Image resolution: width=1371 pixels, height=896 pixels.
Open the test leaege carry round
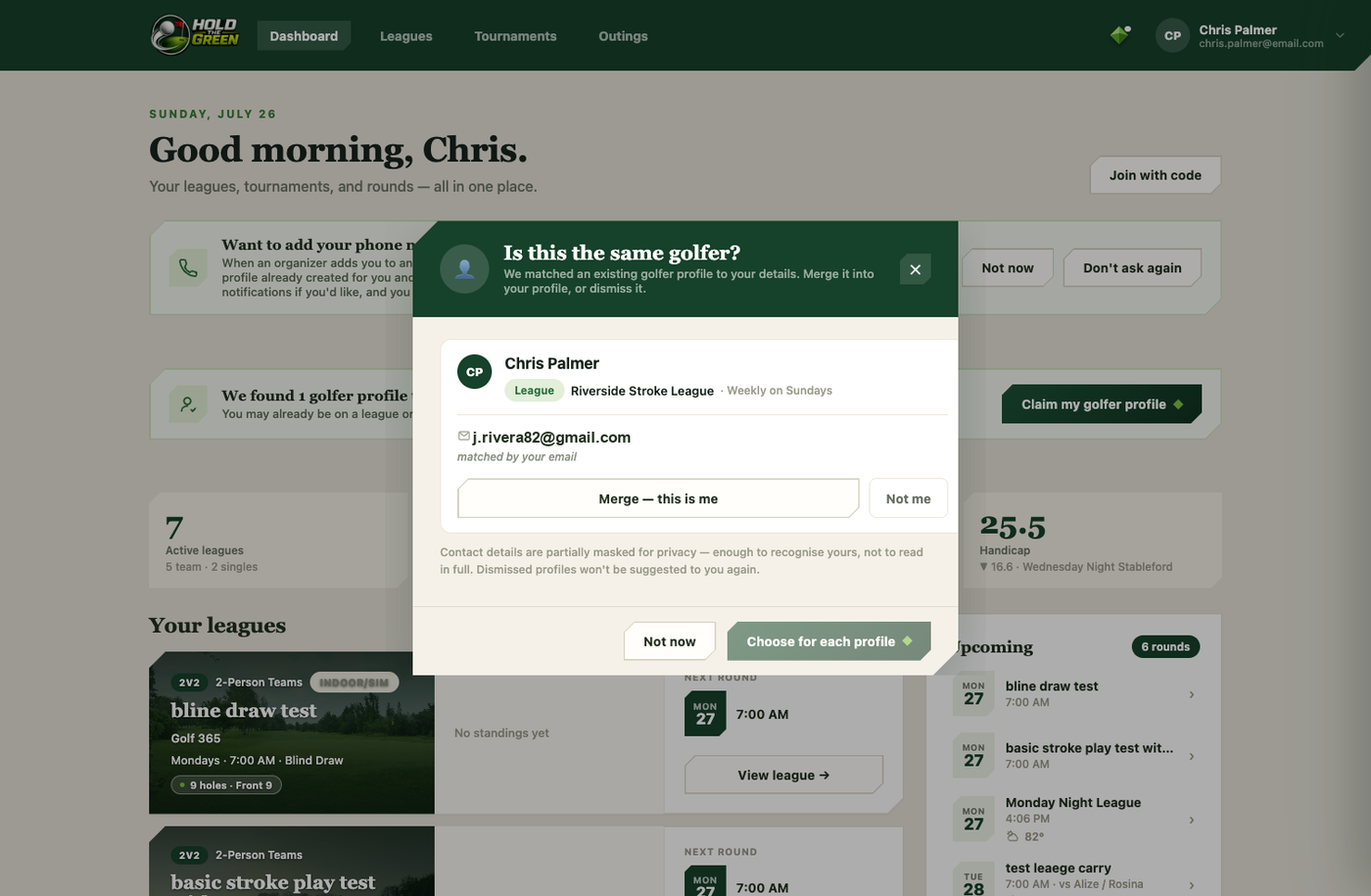point(1073,878)
